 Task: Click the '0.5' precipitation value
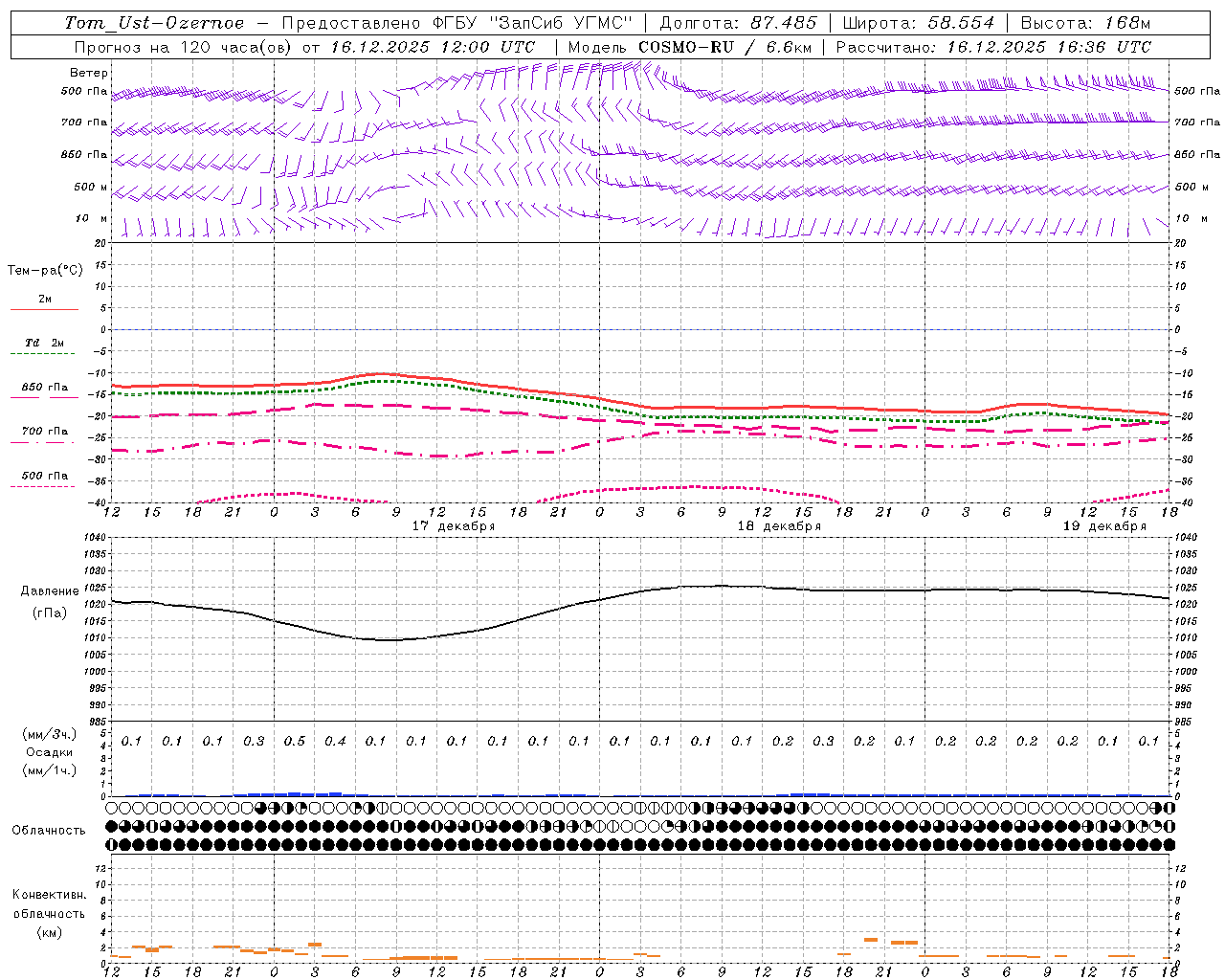pyautogui.click(x=295, y=742)
